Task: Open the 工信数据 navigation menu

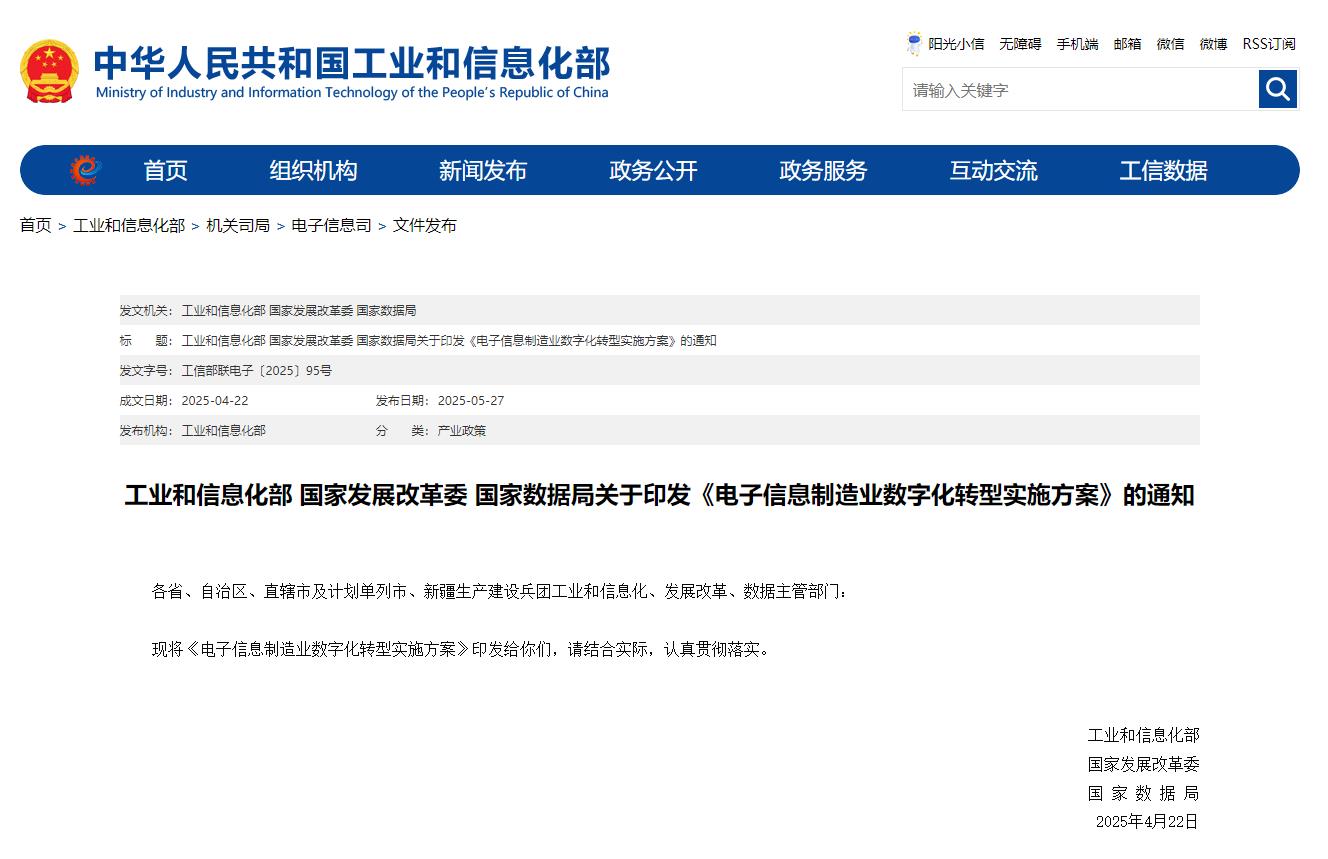Action: (x=1163, y=171)
